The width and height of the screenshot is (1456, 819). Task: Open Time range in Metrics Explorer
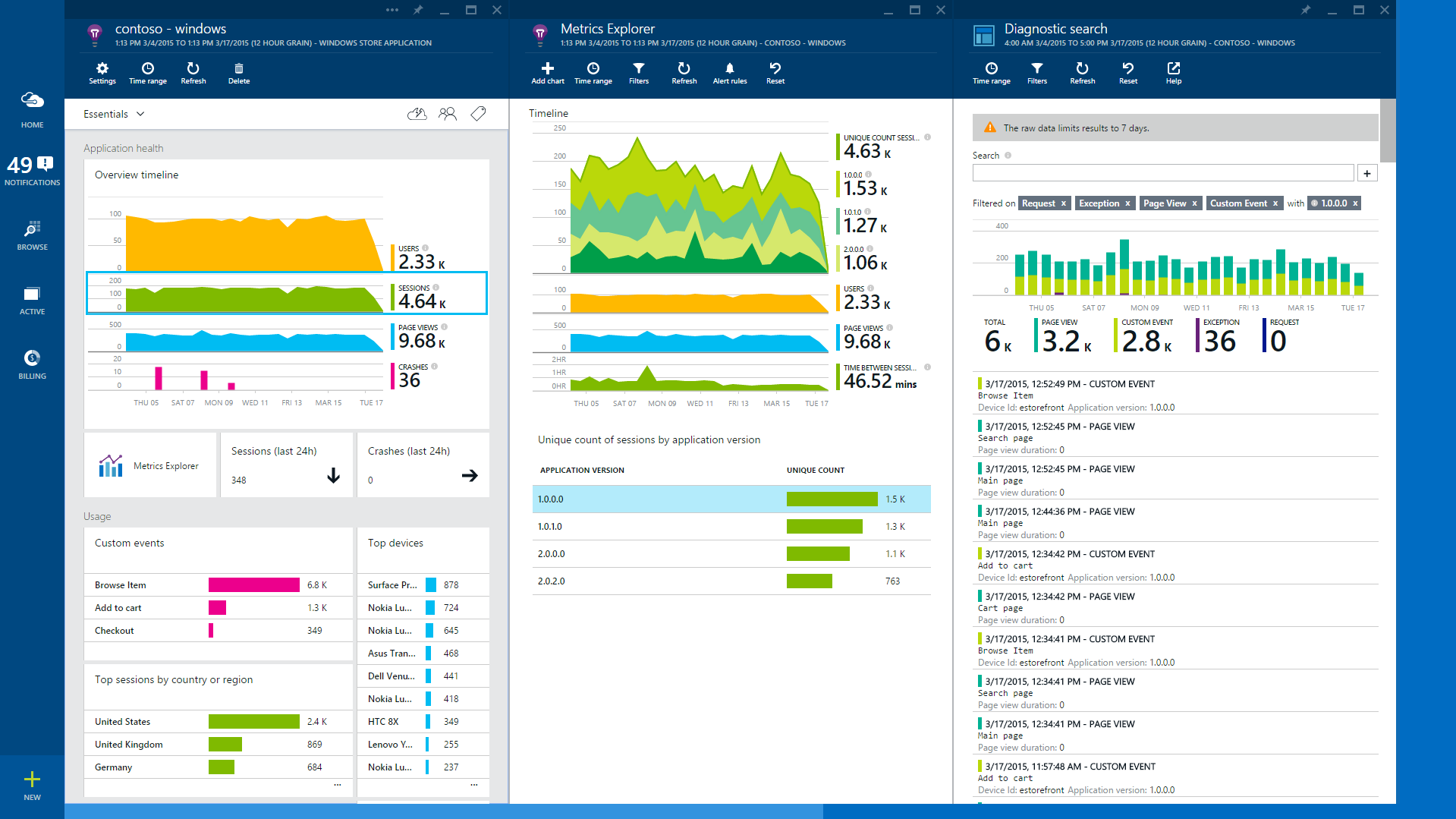[x=593, y=73]
